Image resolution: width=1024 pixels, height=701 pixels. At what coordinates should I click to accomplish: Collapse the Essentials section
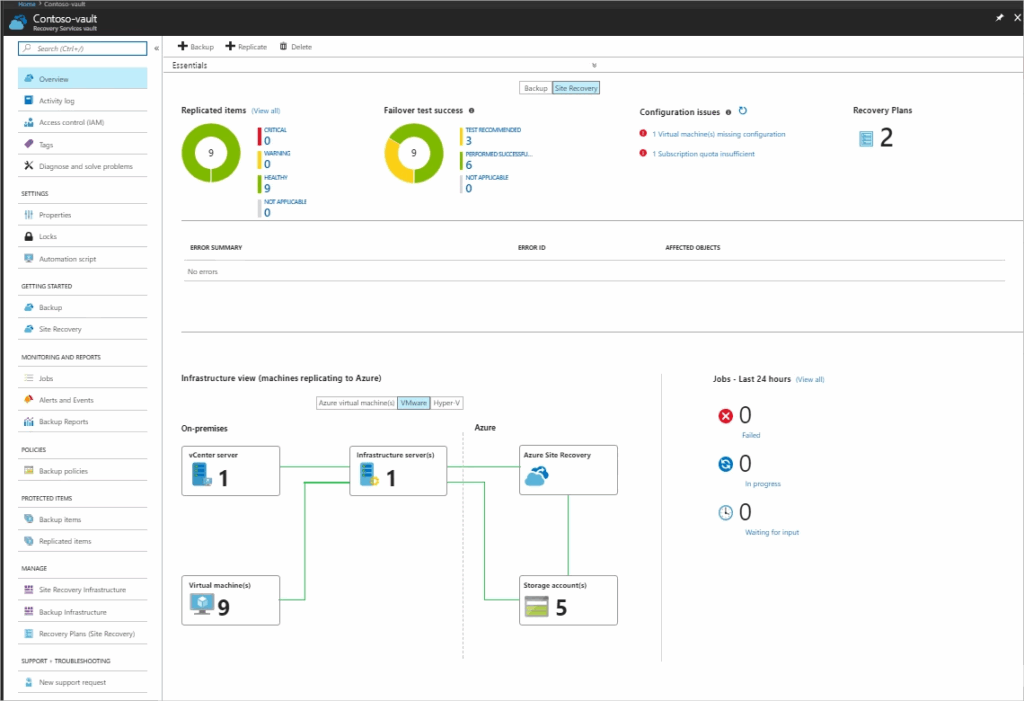point(593,64)
